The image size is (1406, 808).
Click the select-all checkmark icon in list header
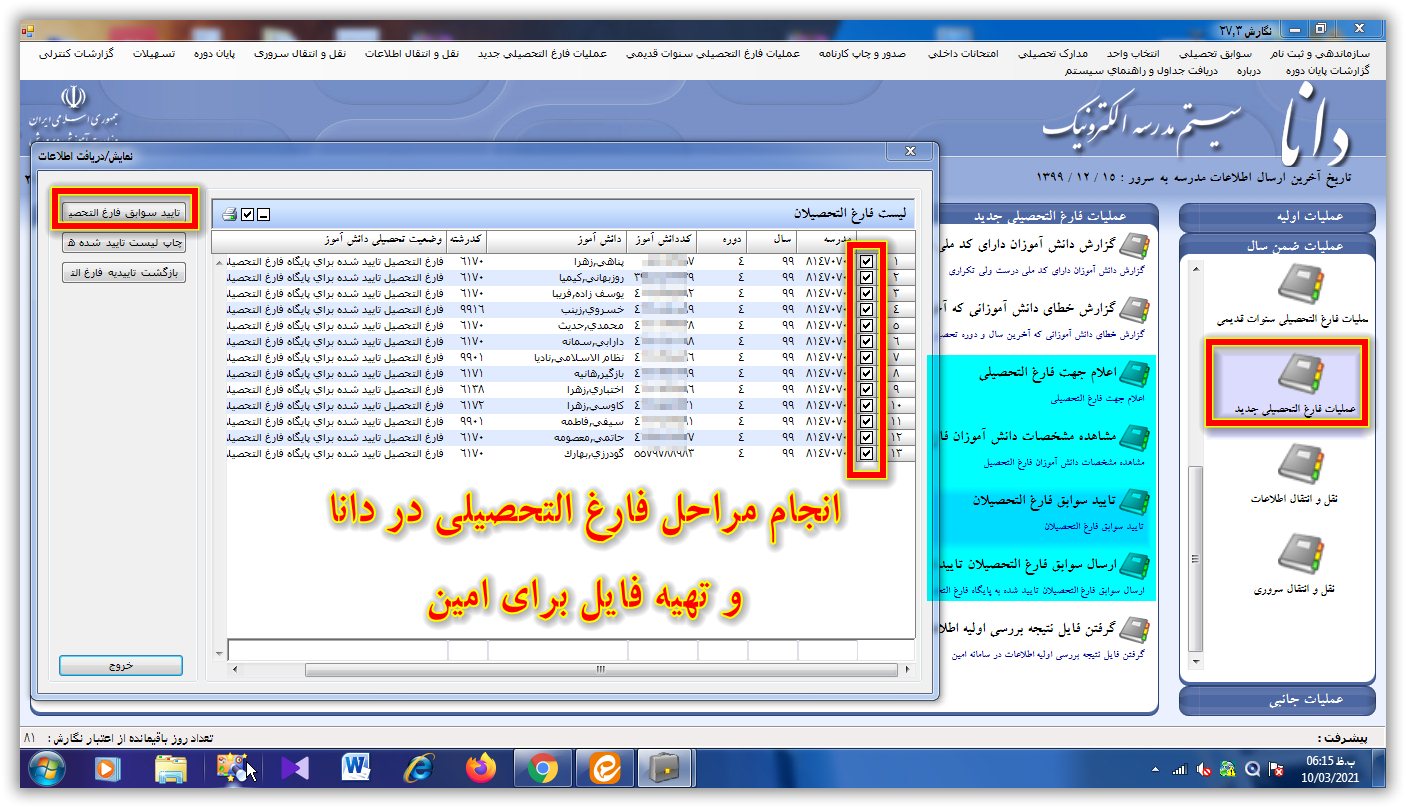[247, 214]
